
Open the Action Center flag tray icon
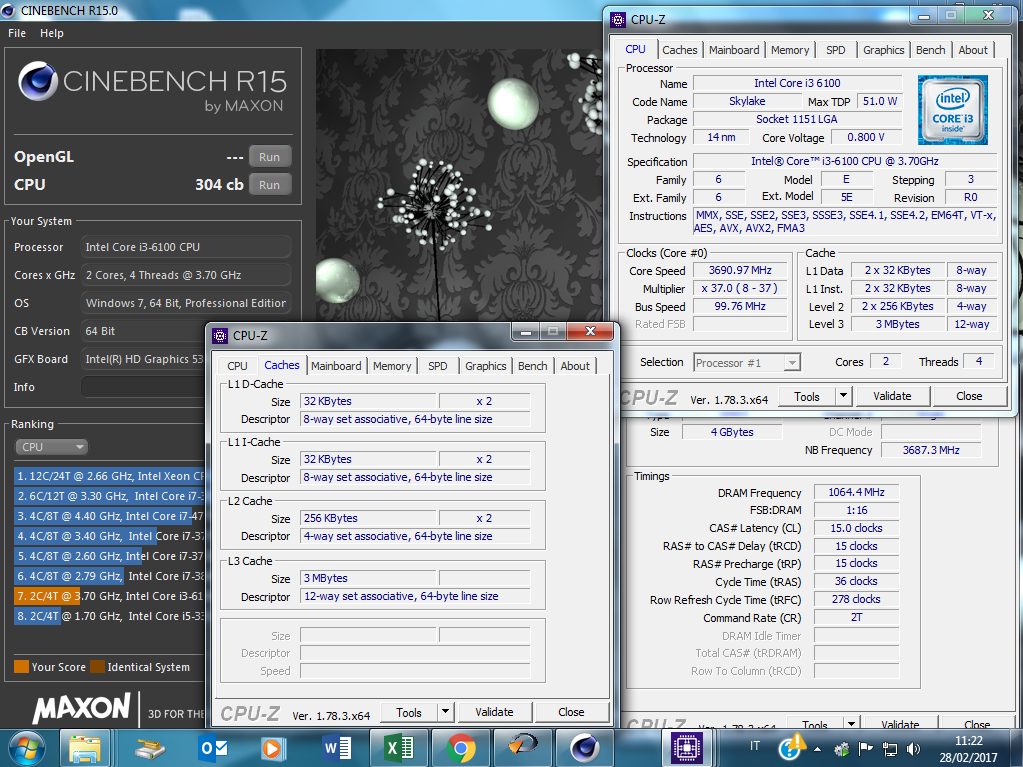[x=865, y=749]
